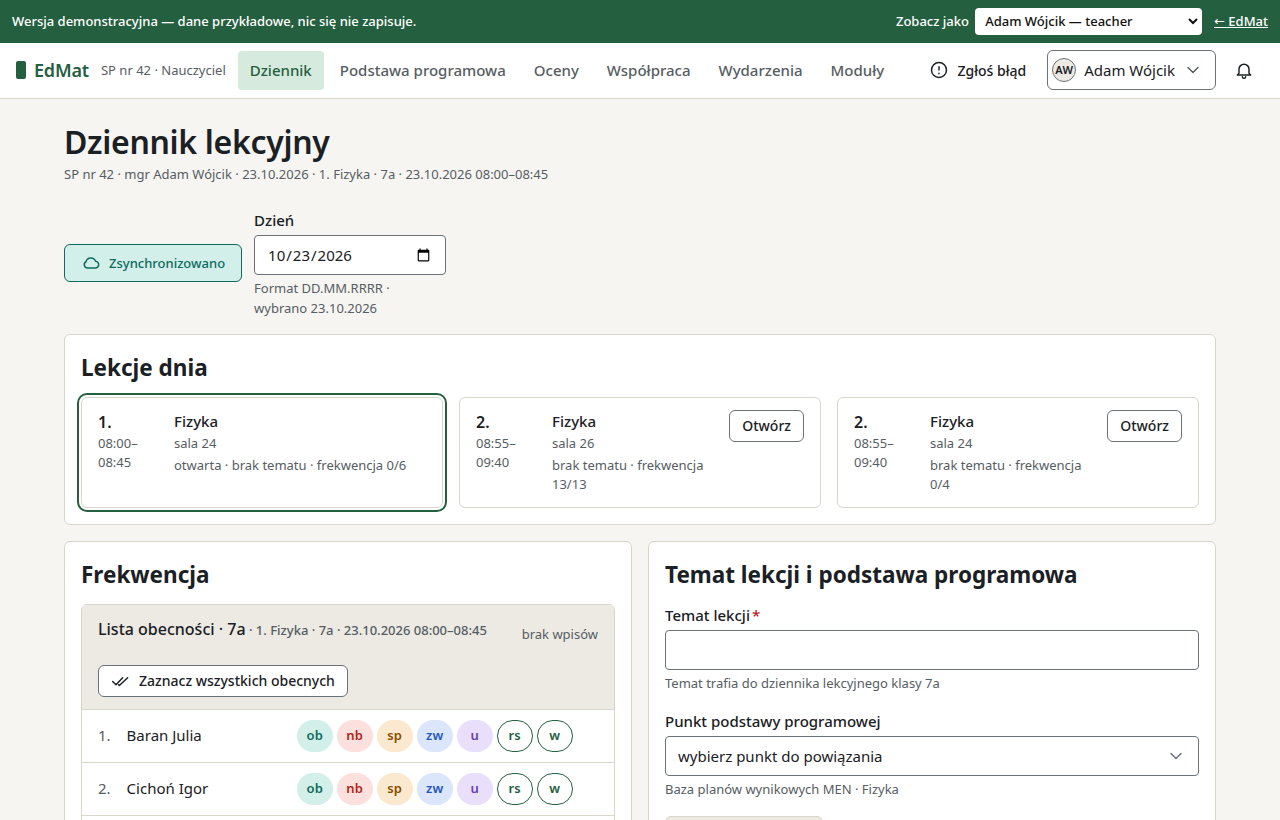
Task: Open the Fizyka lesson in sala 26
Action: (x=766, y=426)
